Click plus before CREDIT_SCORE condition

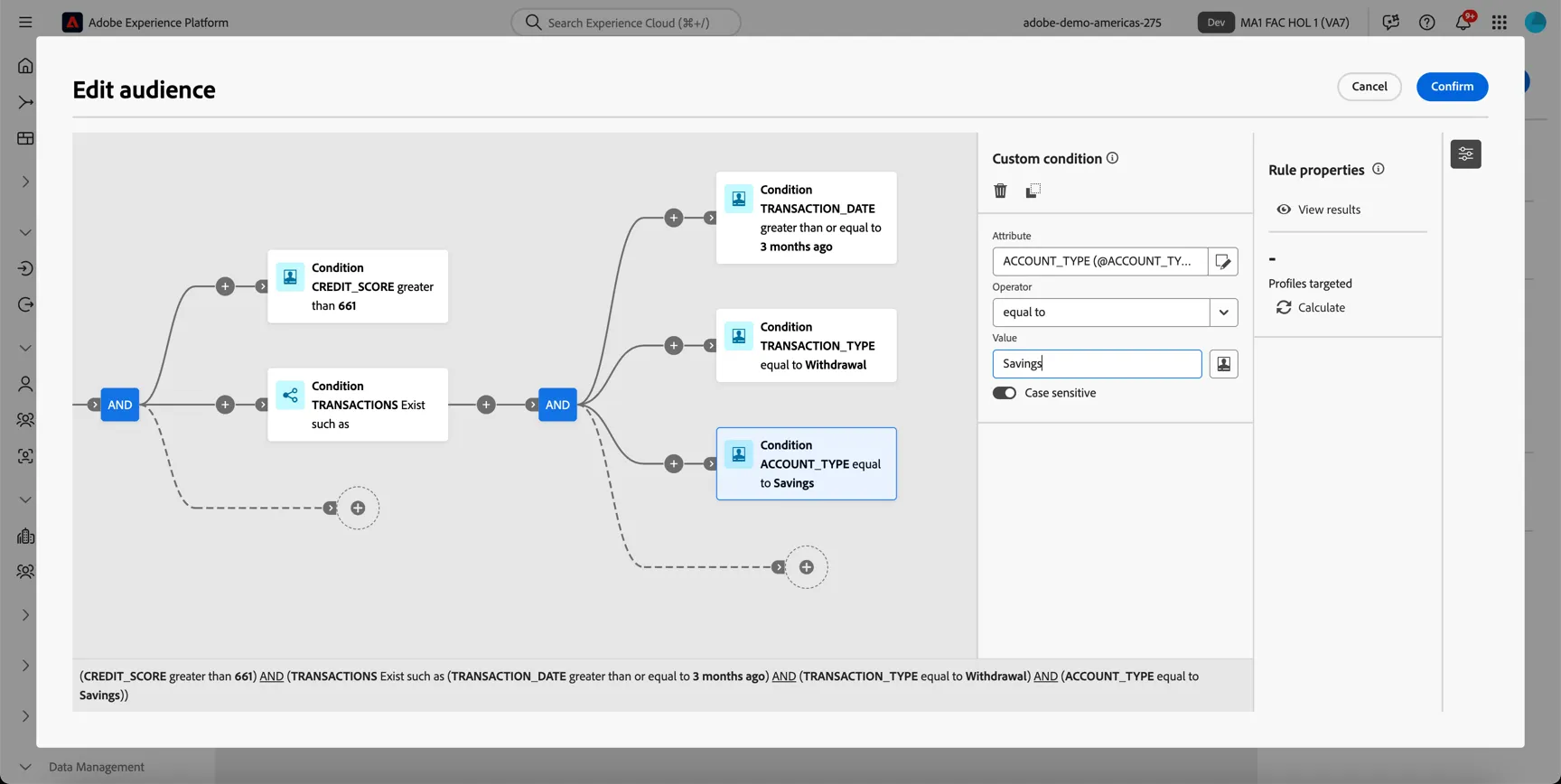pyautogui.click(x=225, y=286)
